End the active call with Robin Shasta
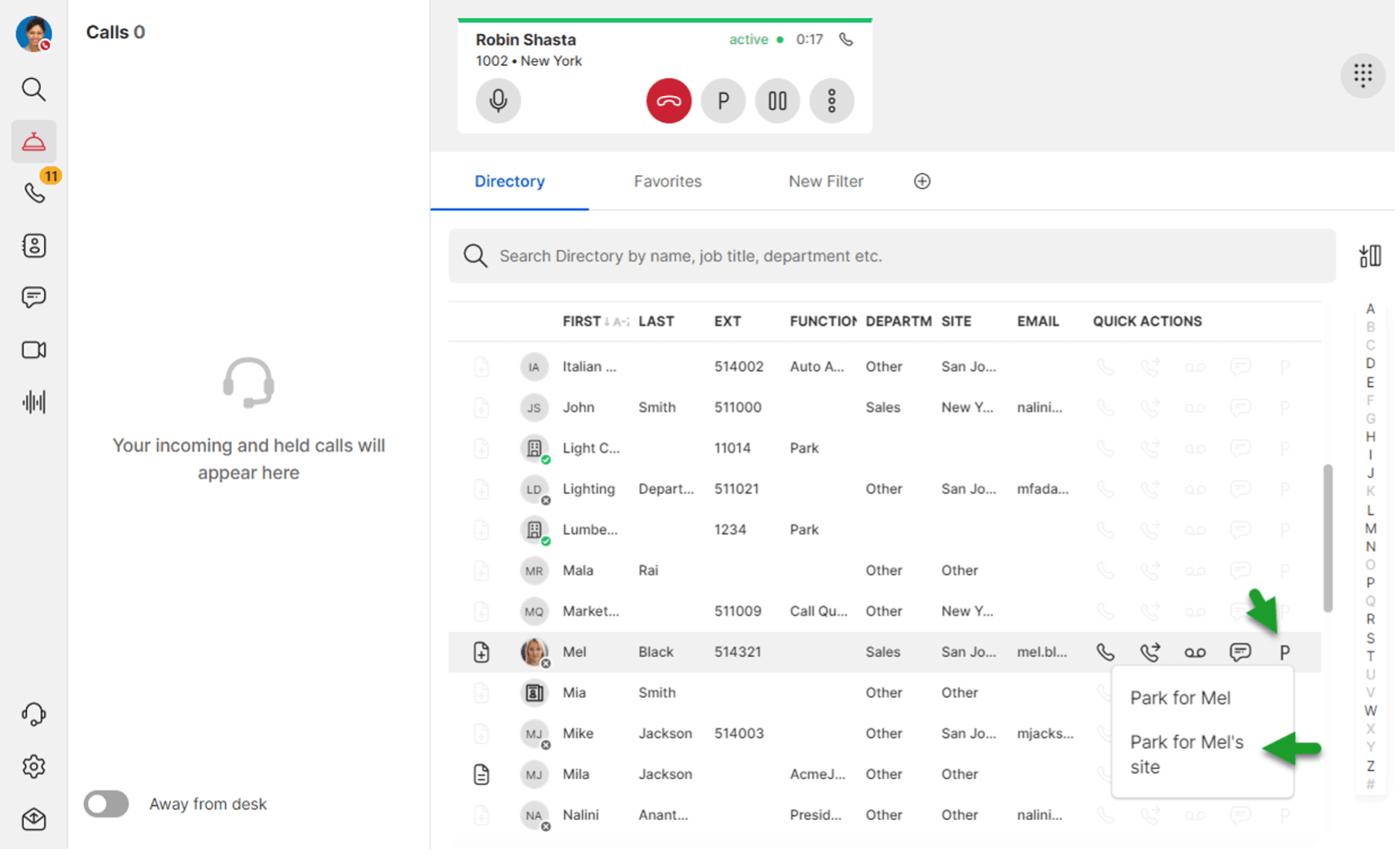The height and width of the screenshot is (855, 1400). 668,101
